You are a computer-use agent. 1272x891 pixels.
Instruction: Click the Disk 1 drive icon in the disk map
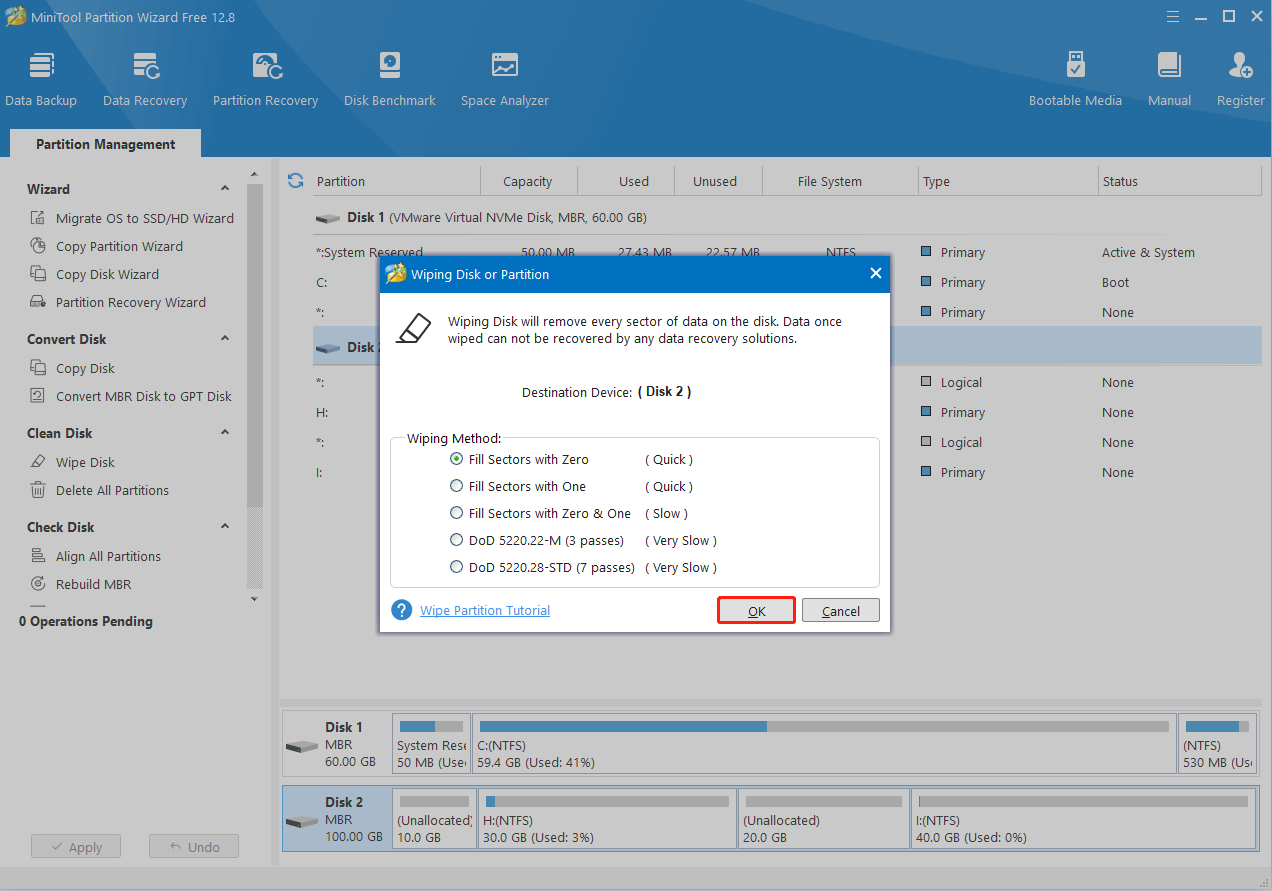(302, 746)
